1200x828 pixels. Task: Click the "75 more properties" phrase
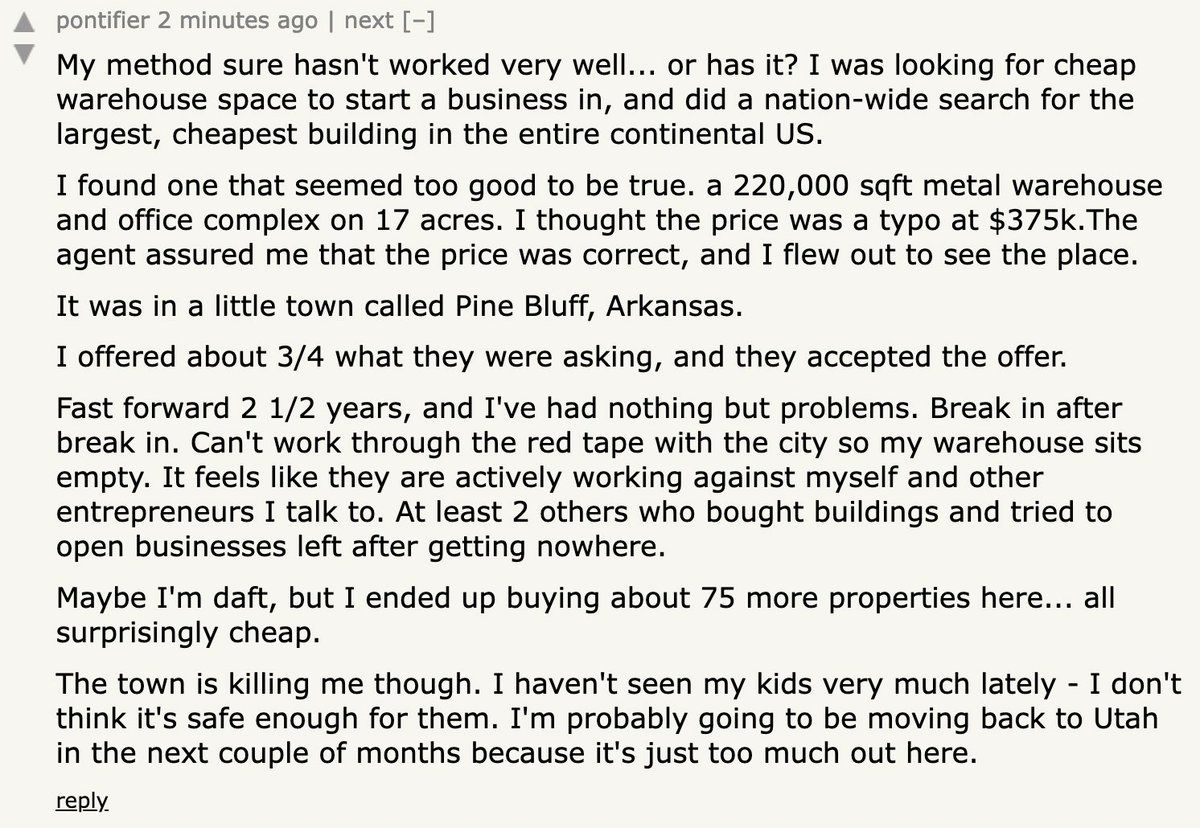831,598
